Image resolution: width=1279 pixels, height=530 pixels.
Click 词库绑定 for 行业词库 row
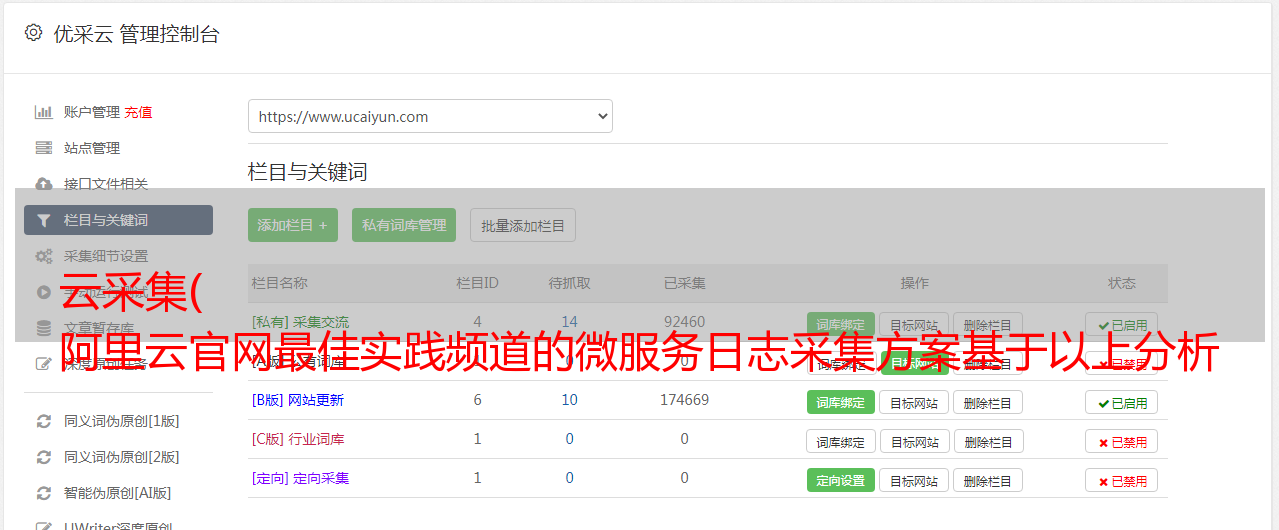click(841, 441)
